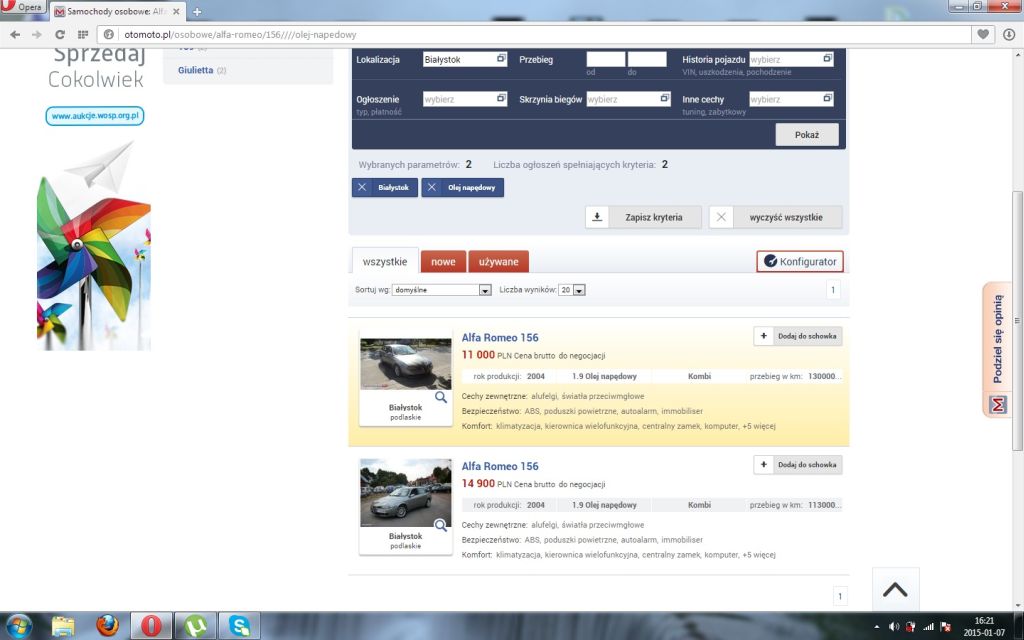Open the Opera downloads icon

(x=1009, y=35)
